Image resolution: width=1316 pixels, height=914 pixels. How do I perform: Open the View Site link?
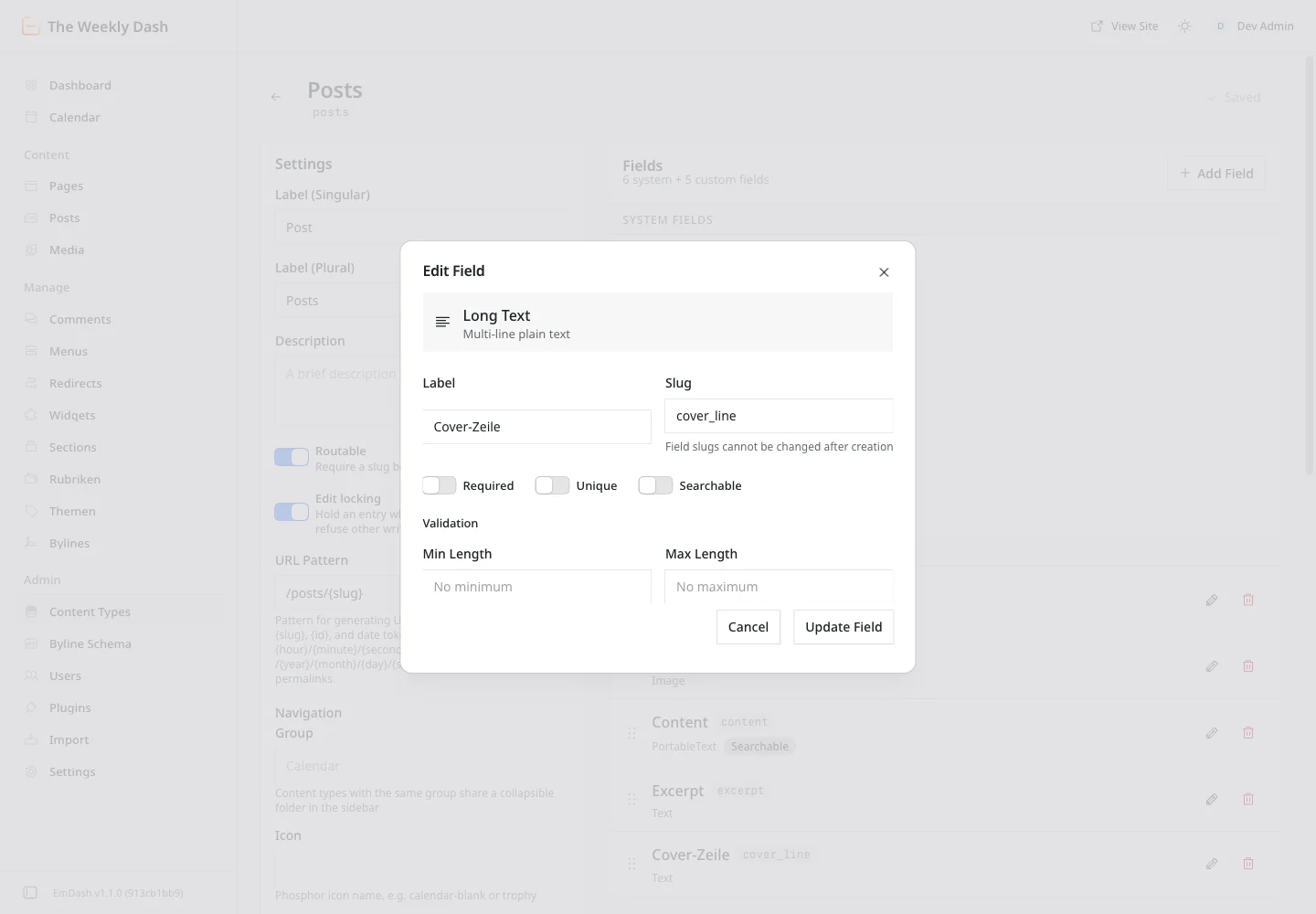(1124, 27)
